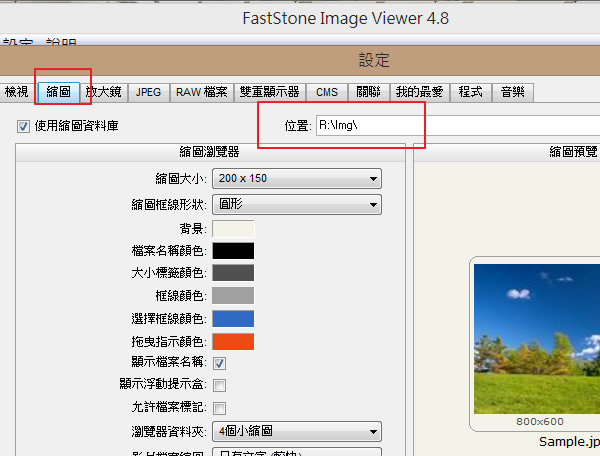Click the 縮圖預覽 section header
This screenshot has width=600, height=456.
573,152
